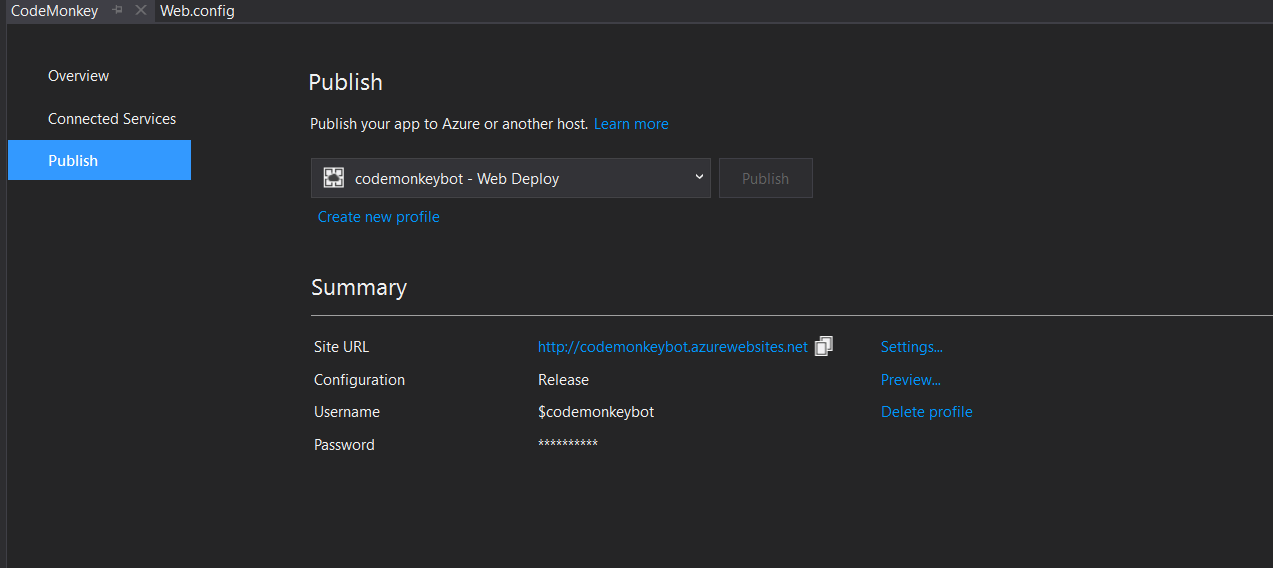Close the CodeMonkey tab with the X
This screenshot has width=1273, height=568.
pyautogui.click(x=140, y=10)
